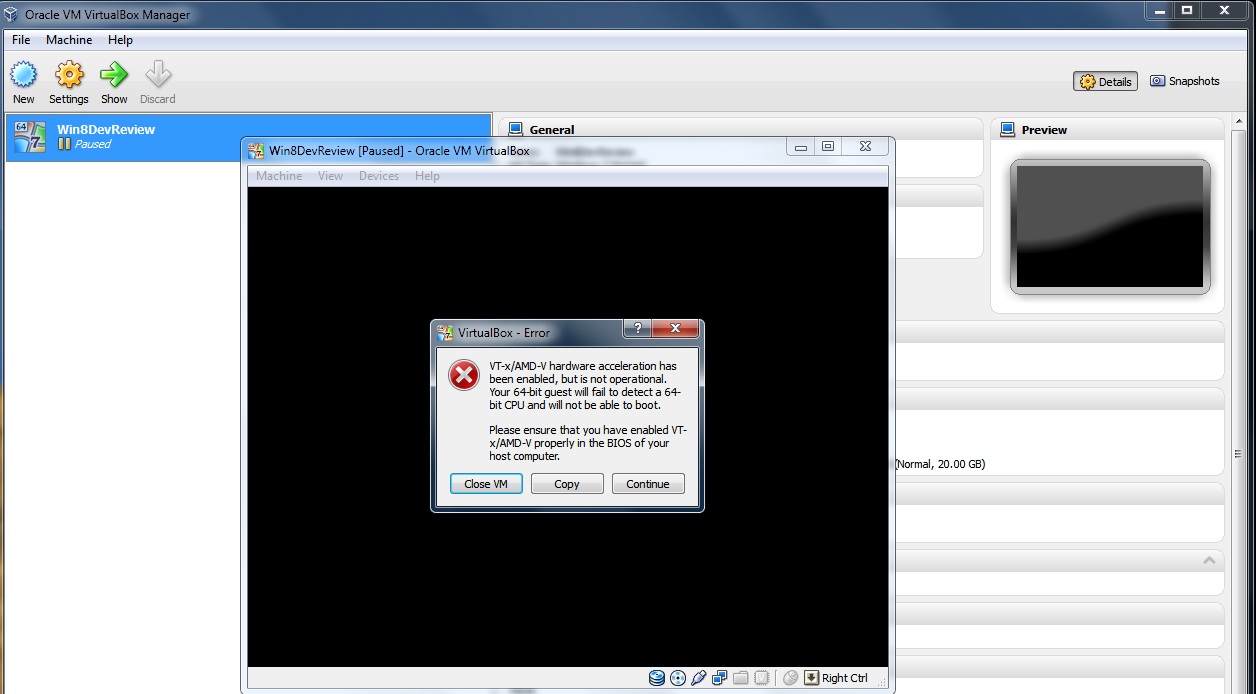Open the optical disc (CD/DVD) indicator

coord(678,678)
